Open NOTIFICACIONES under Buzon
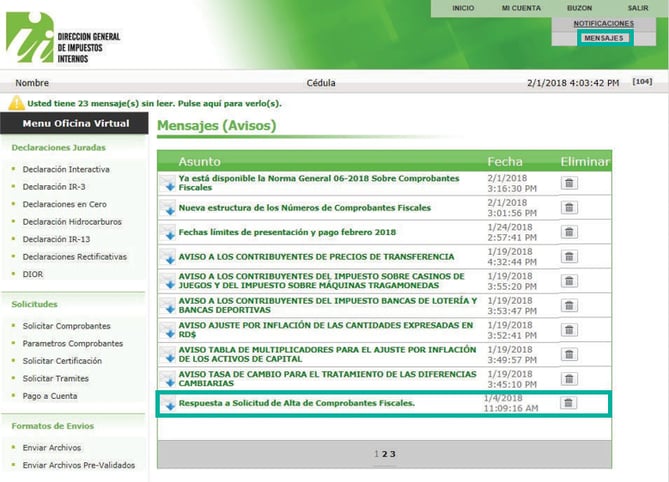669x482 pixels. coord(603,23)
